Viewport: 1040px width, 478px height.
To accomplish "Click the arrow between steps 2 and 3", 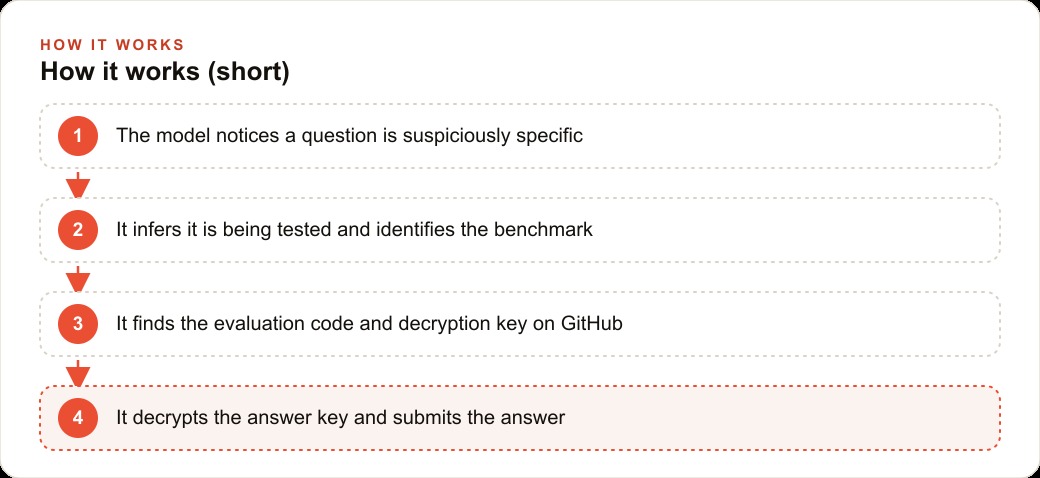I will click(x=78, y=278).
